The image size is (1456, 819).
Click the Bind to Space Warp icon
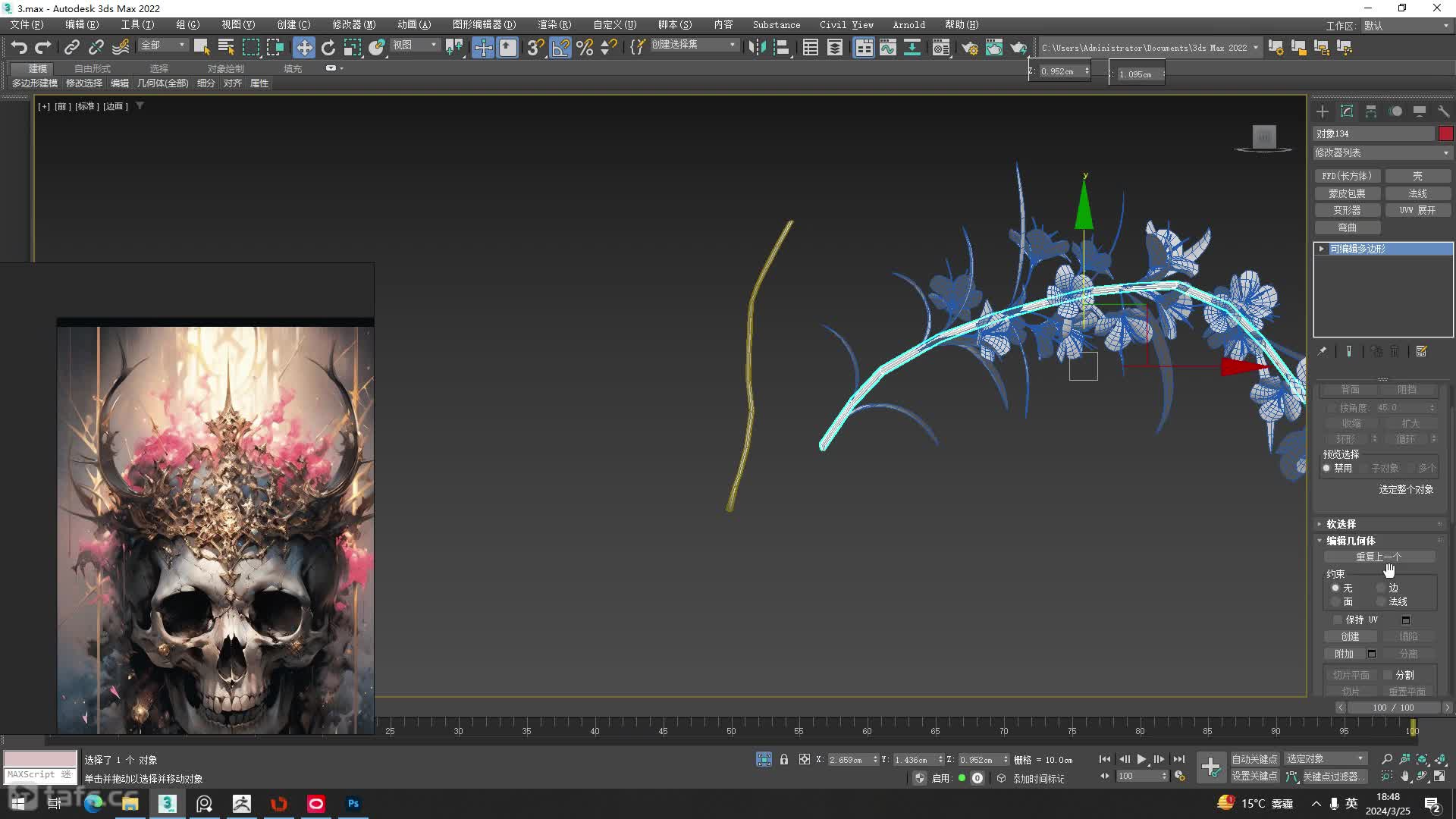[x=121, y=47]
